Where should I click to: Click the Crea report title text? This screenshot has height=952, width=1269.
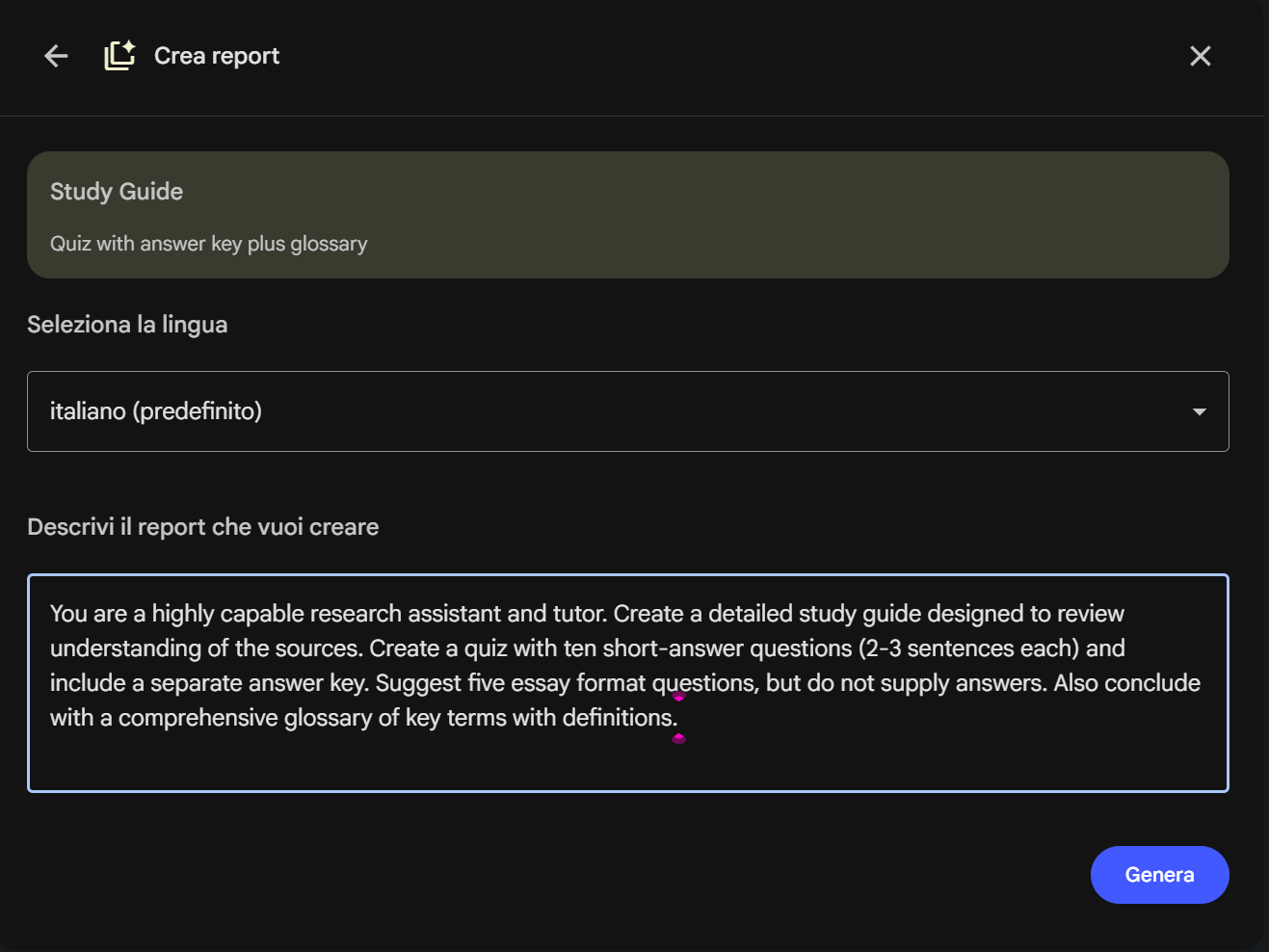217,56
